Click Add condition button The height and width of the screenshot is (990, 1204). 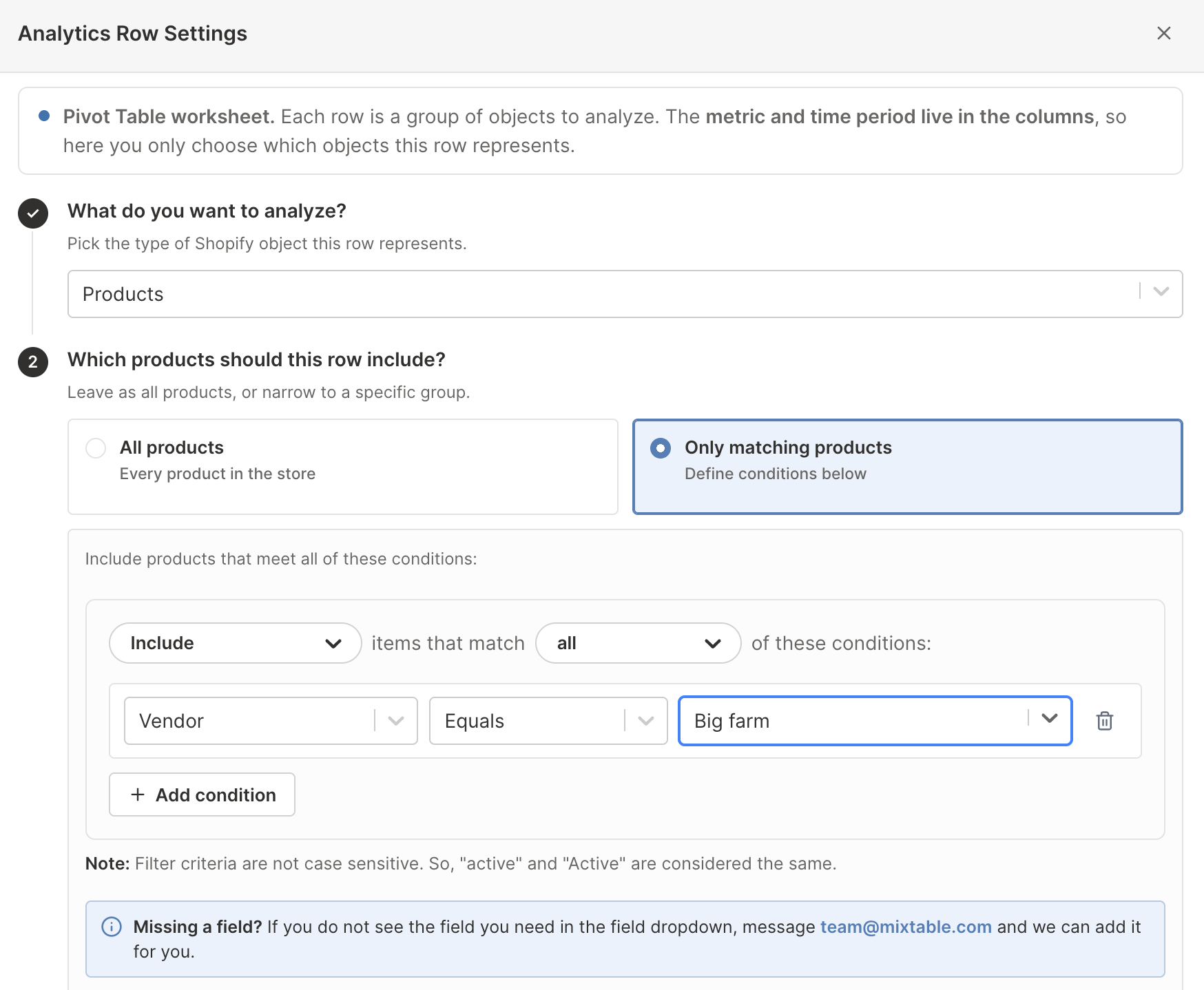(x=202, y=794)
